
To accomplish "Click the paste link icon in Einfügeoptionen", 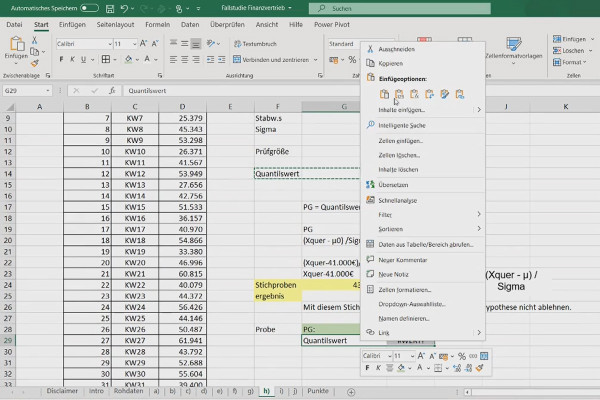I will [459, 94].
